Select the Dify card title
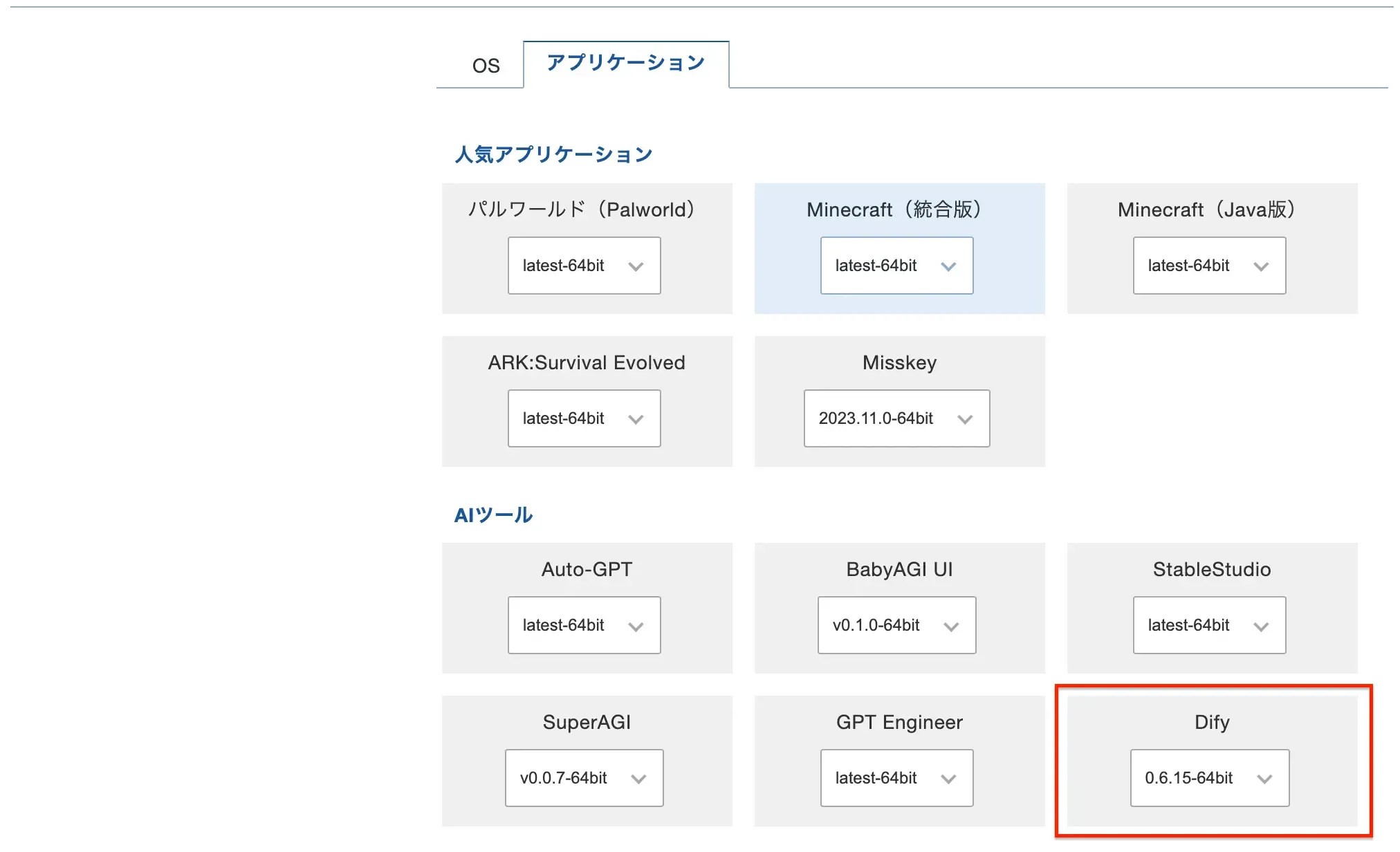The width and height of the screenshot is (1400, 852). coord(1212,723)
